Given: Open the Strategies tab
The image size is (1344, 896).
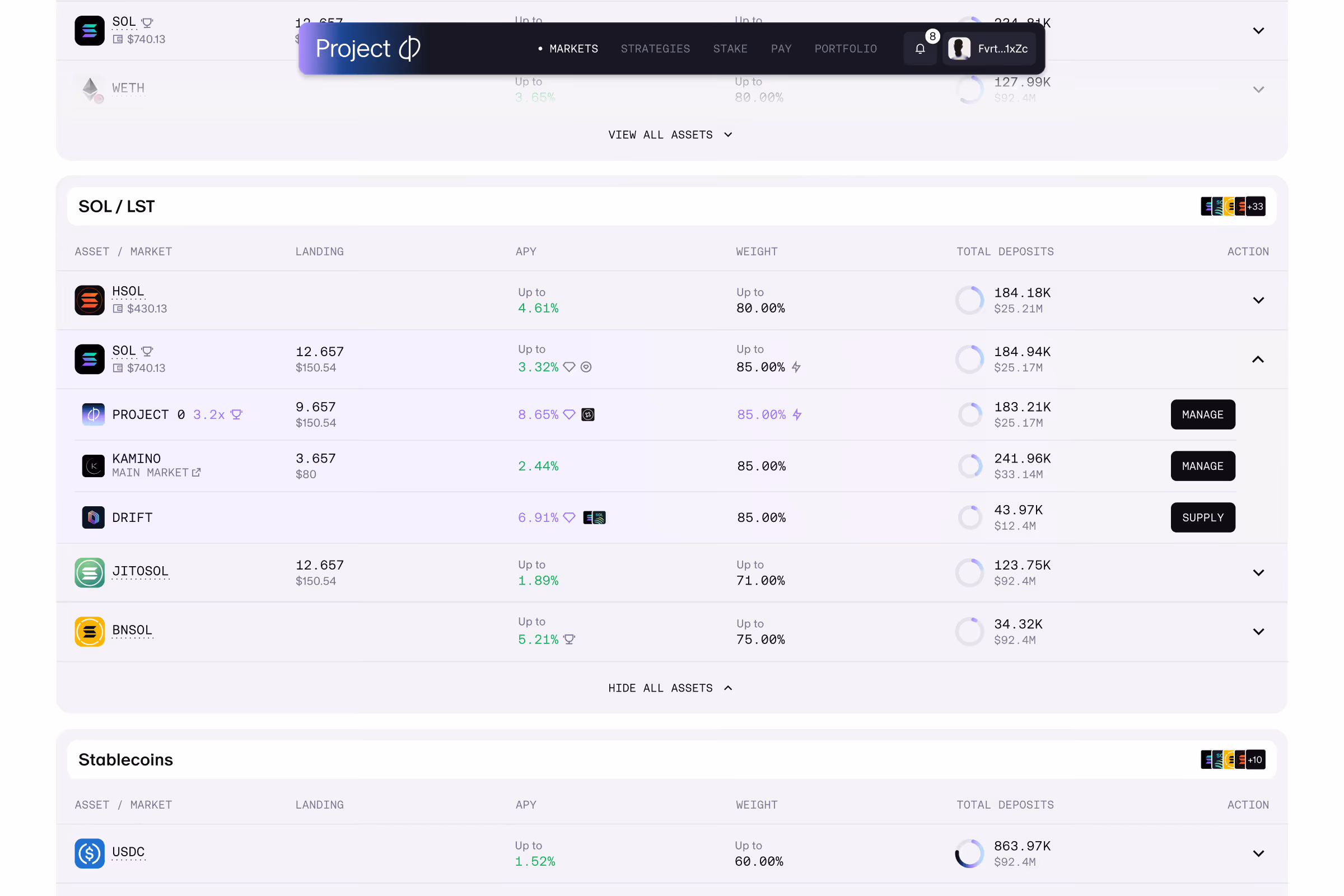Looking at the screenshot, I should pos(655,49).
